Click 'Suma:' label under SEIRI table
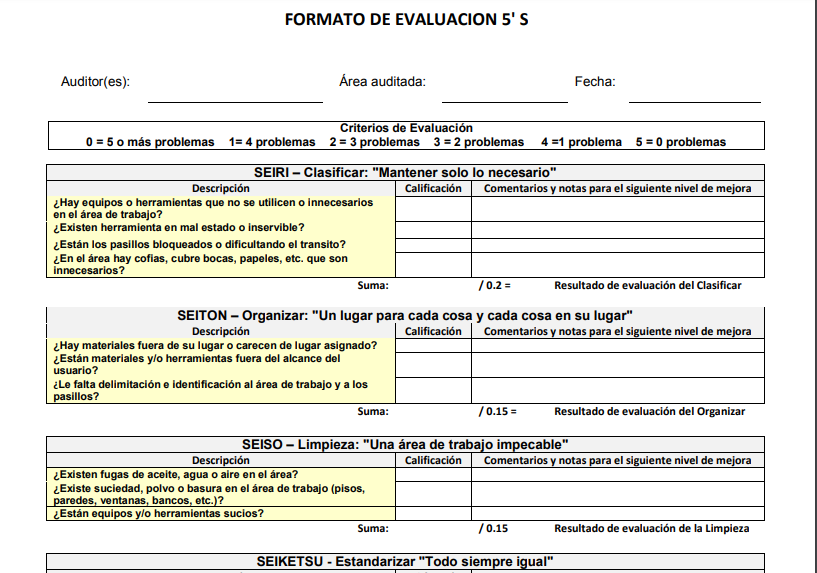Viewport: 817px width, 573px height. pos(373,285)
